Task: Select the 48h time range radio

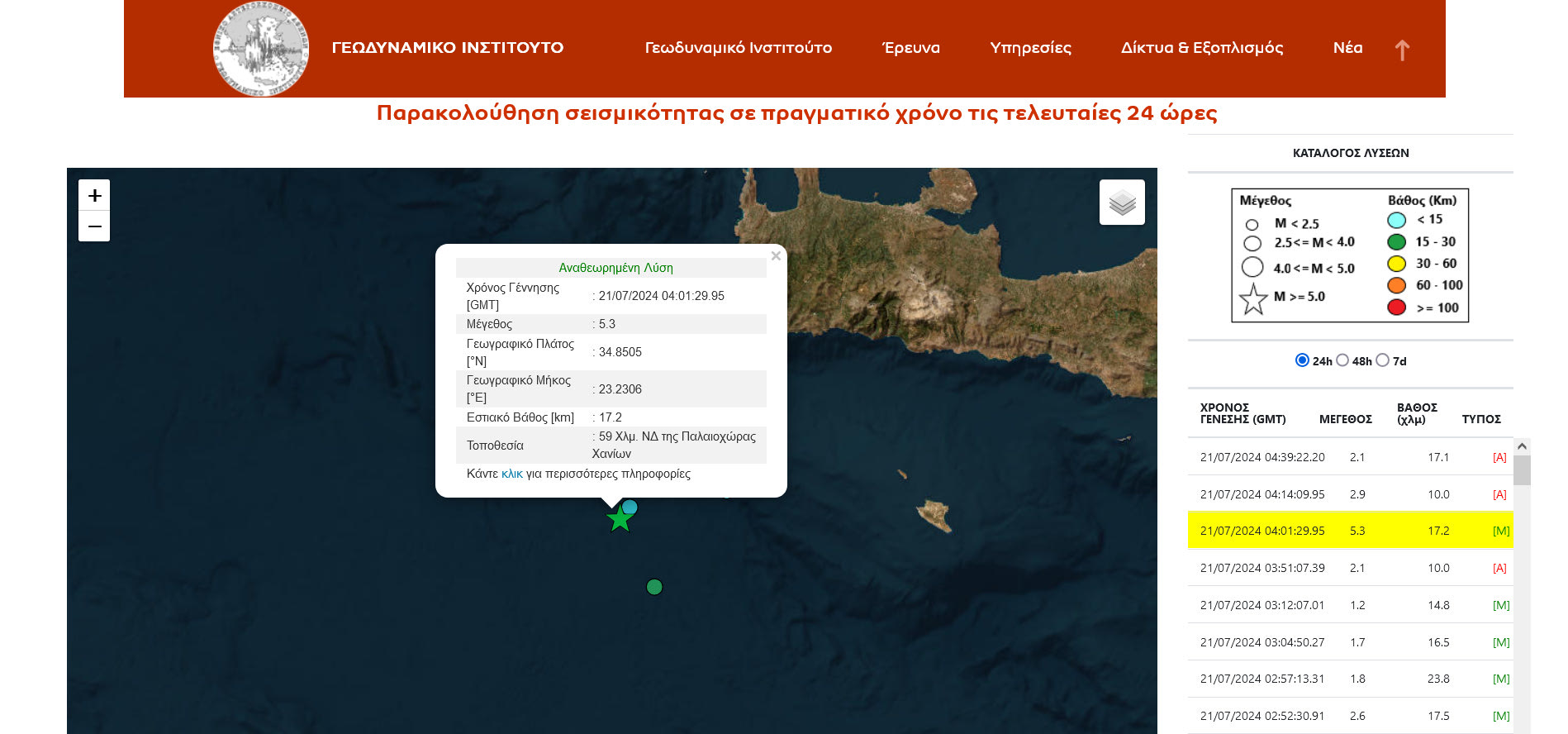Action: 1342,360
